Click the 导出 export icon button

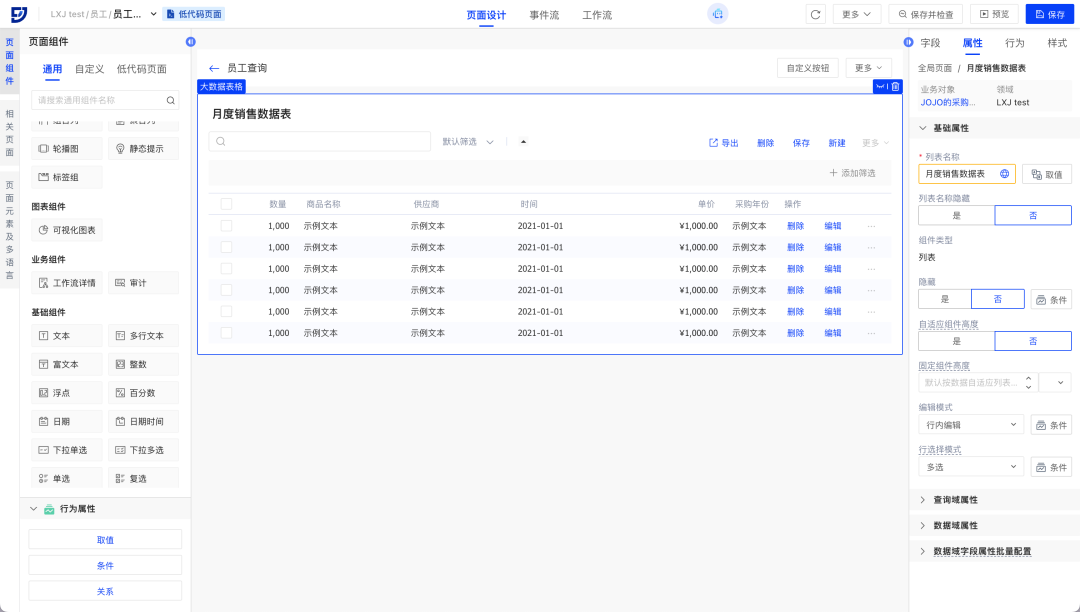[x=723, y=143]
